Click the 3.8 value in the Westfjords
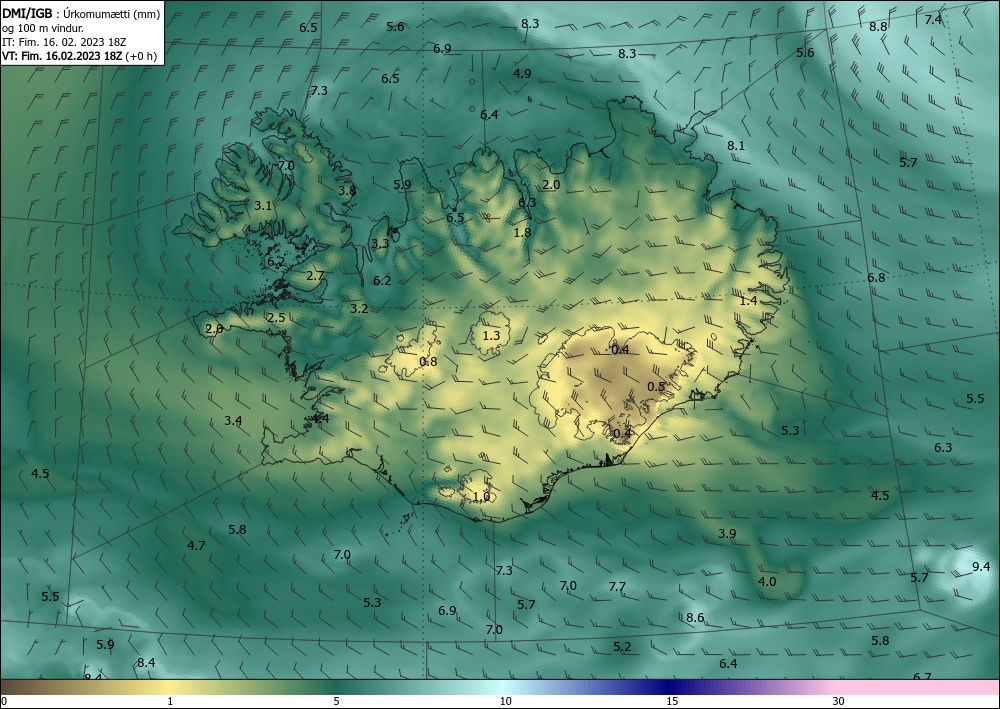The image size is (1000, 709). 347,190
